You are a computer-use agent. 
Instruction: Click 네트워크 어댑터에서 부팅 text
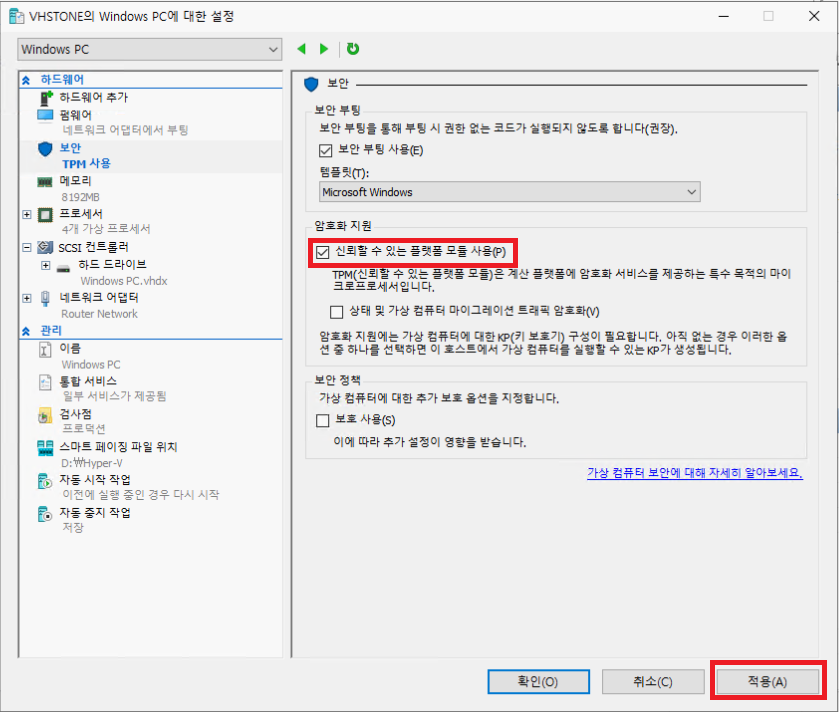coord(125,130)
